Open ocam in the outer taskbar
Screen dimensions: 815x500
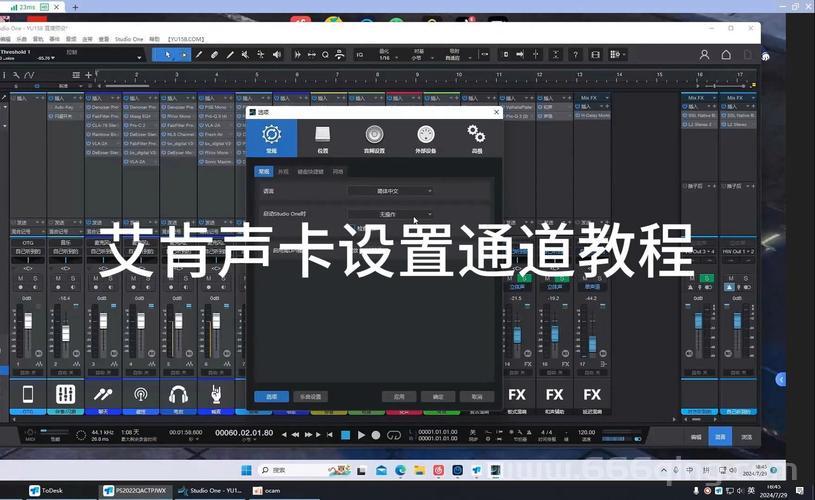(x=267, y=490)
